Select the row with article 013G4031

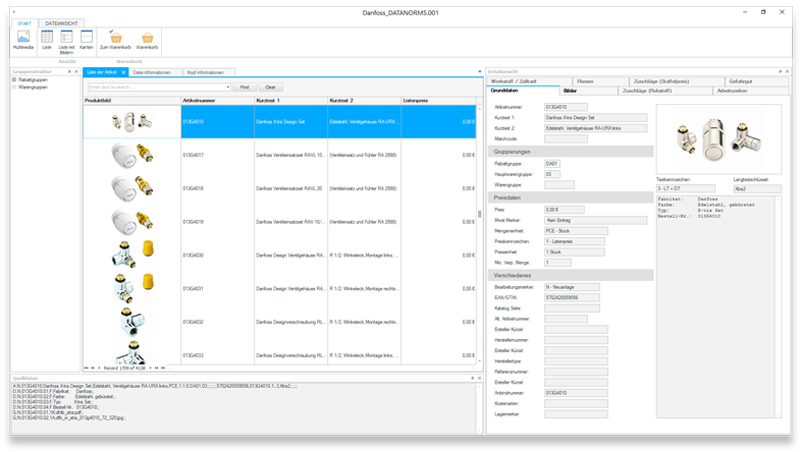pos(280,289)
